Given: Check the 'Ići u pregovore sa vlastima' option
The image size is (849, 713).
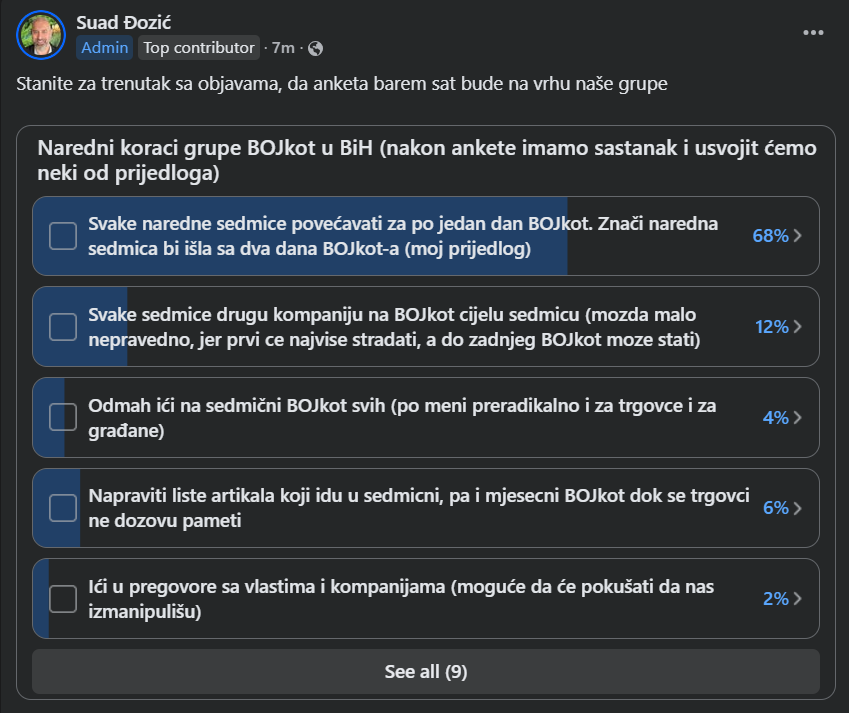Looking at the screenshot, I should (63, 599).
